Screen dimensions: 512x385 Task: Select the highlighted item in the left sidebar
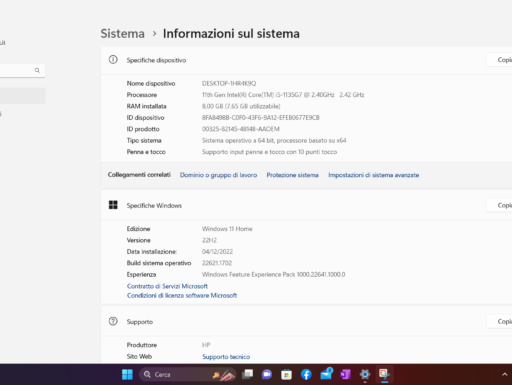click(x=22, y=96)
